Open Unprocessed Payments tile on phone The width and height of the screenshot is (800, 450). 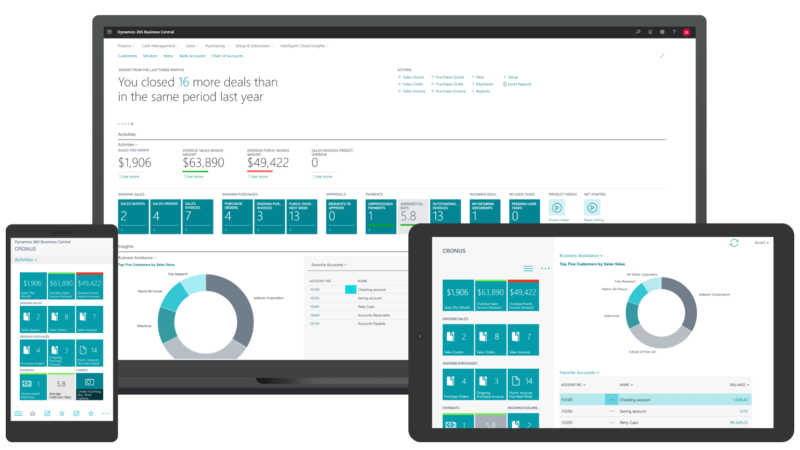click(x=33, y=387)
